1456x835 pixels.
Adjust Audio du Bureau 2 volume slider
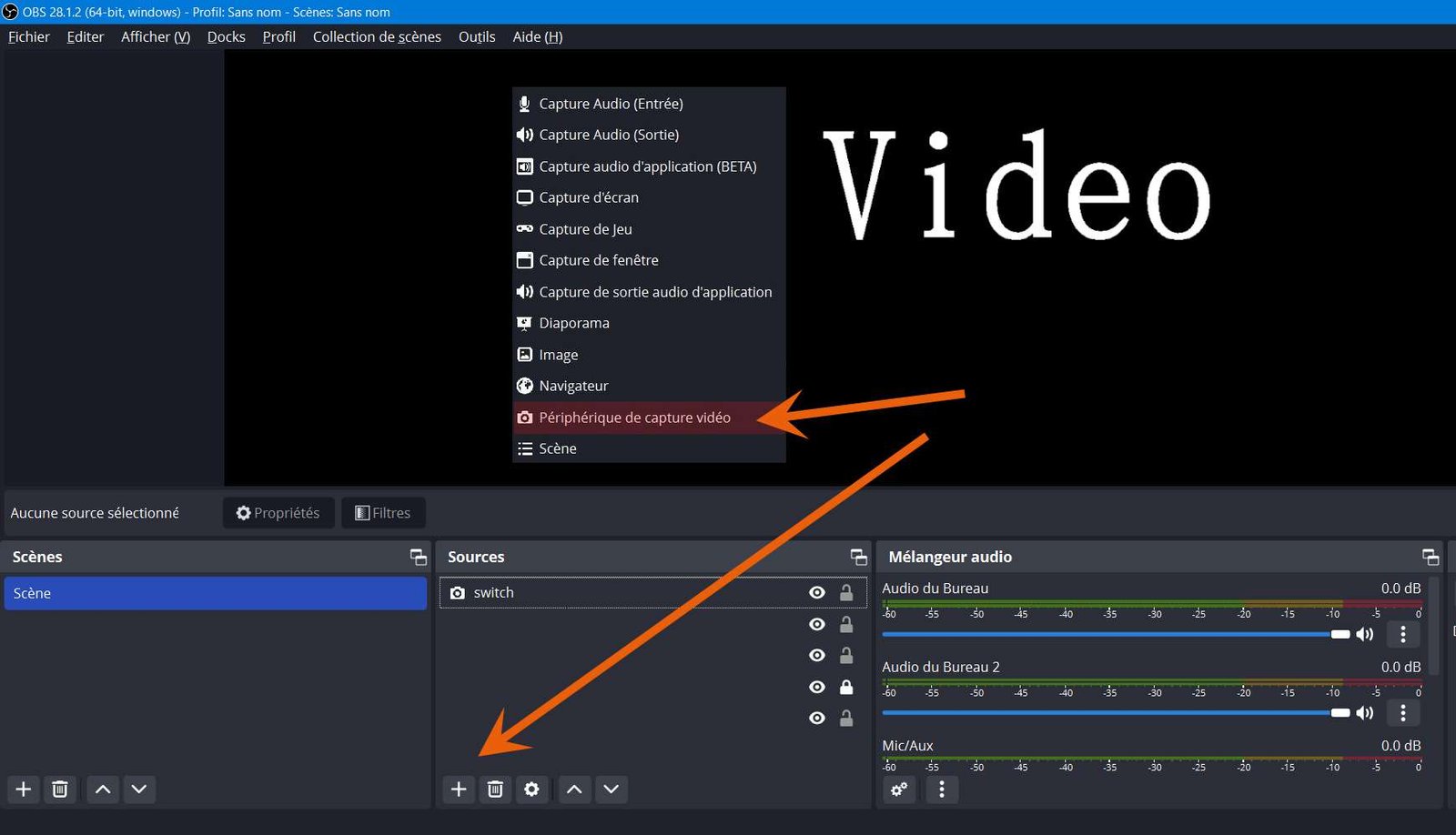pos(1116,712)
